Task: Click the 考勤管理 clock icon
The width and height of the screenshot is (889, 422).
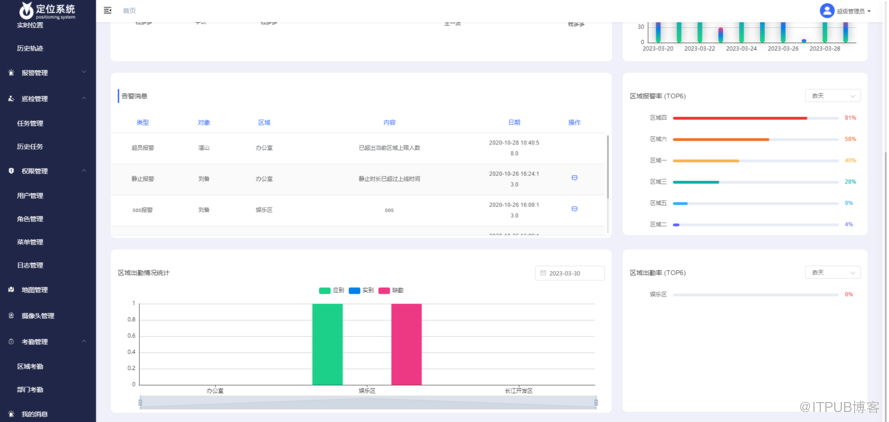Action: point(11,341)
